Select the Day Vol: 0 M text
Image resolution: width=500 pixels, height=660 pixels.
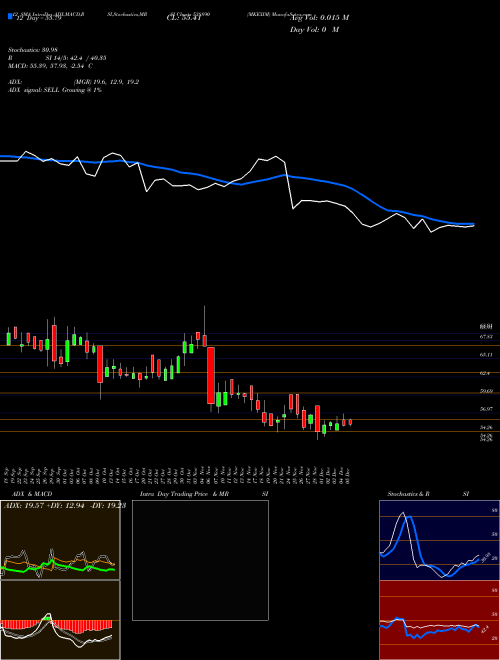pyautogui.click(x=314, y=30)
